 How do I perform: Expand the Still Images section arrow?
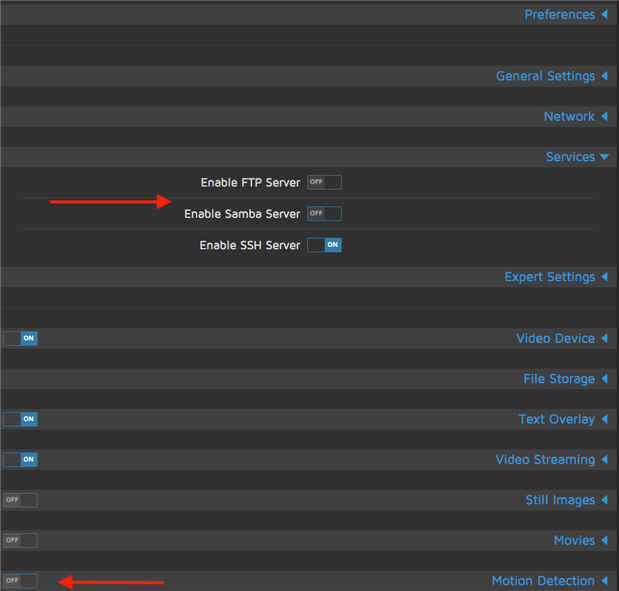(x=604, y=500)
